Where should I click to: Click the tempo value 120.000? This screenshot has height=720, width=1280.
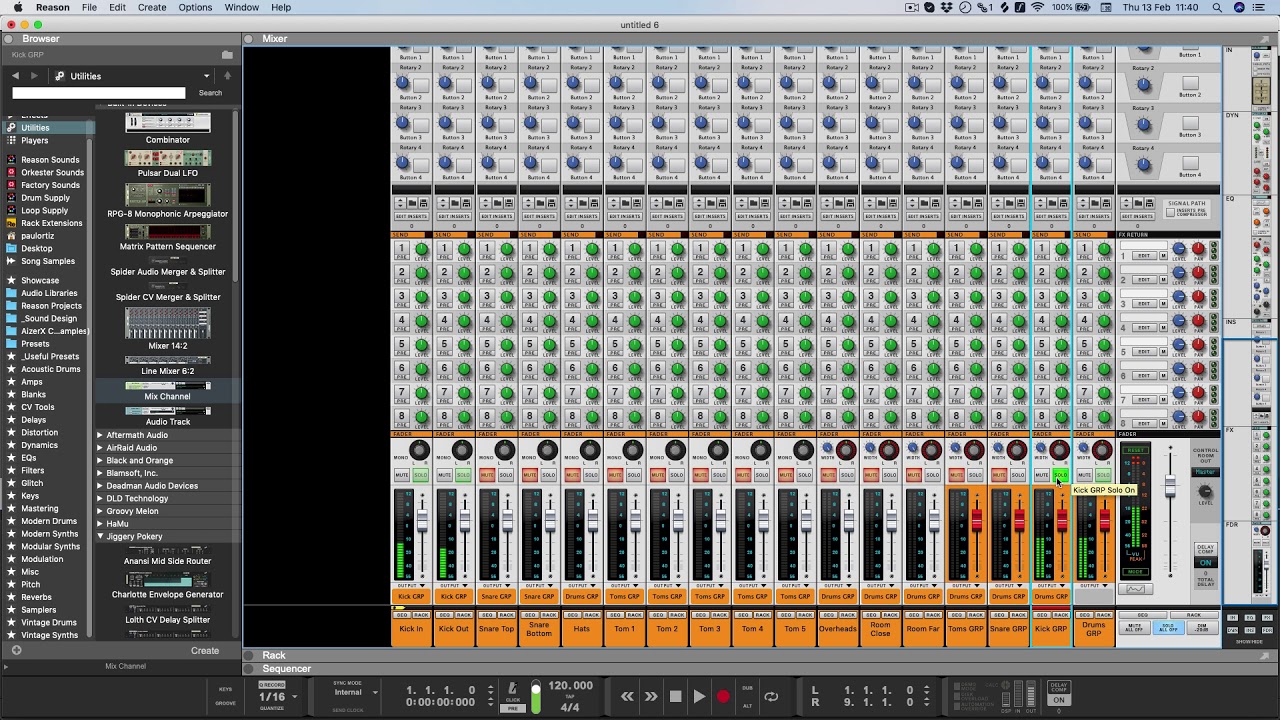[x=570, y=686]
